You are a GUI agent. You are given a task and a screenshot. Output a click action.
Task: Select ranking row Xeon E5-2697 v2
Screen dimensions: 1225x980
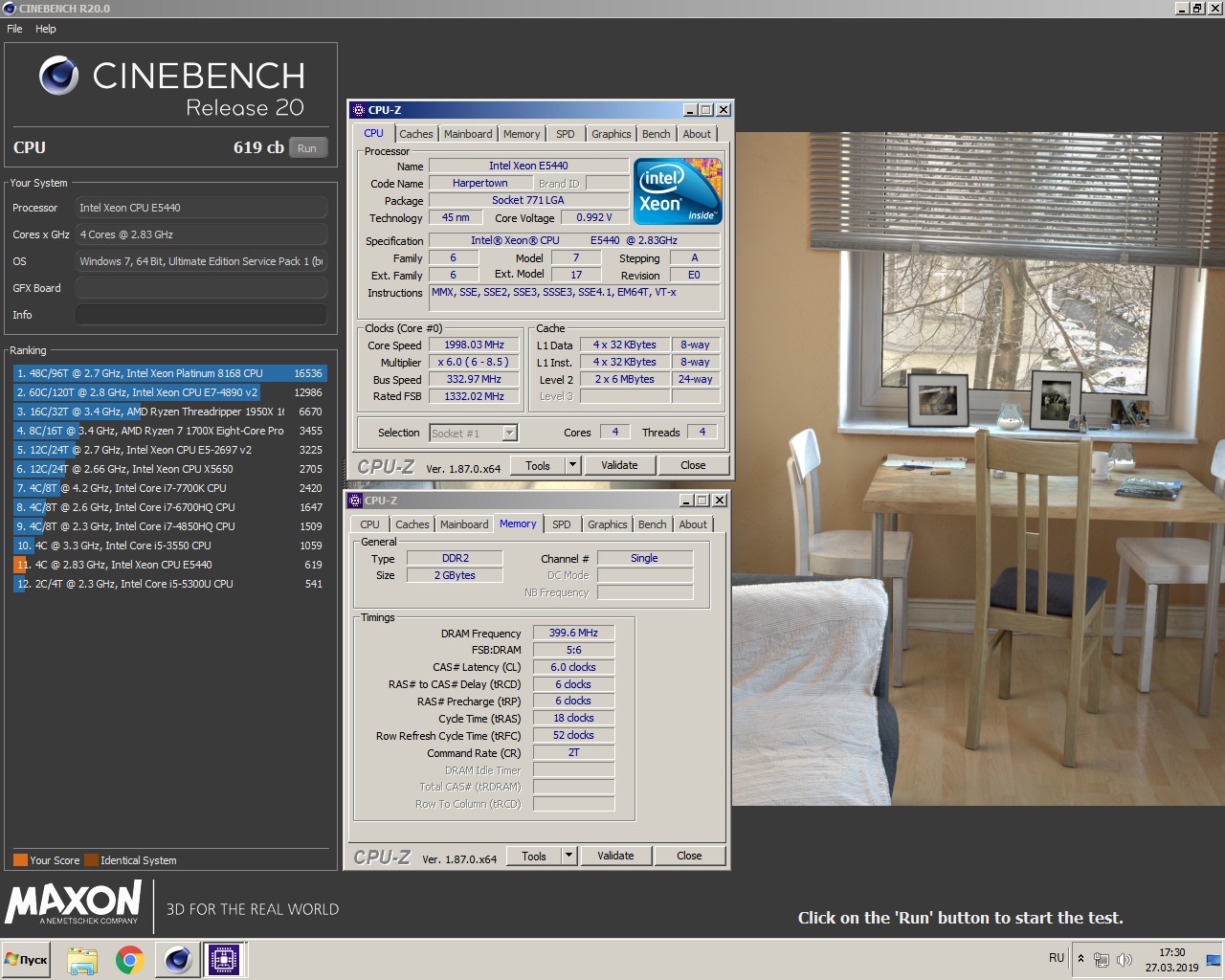point(170,450)
